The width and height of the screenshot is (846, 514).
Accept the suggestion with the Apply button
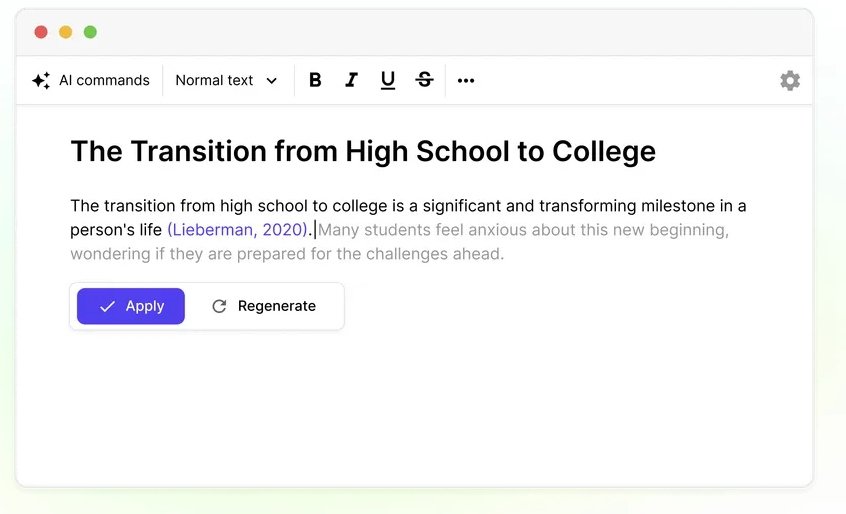(131, 306)
